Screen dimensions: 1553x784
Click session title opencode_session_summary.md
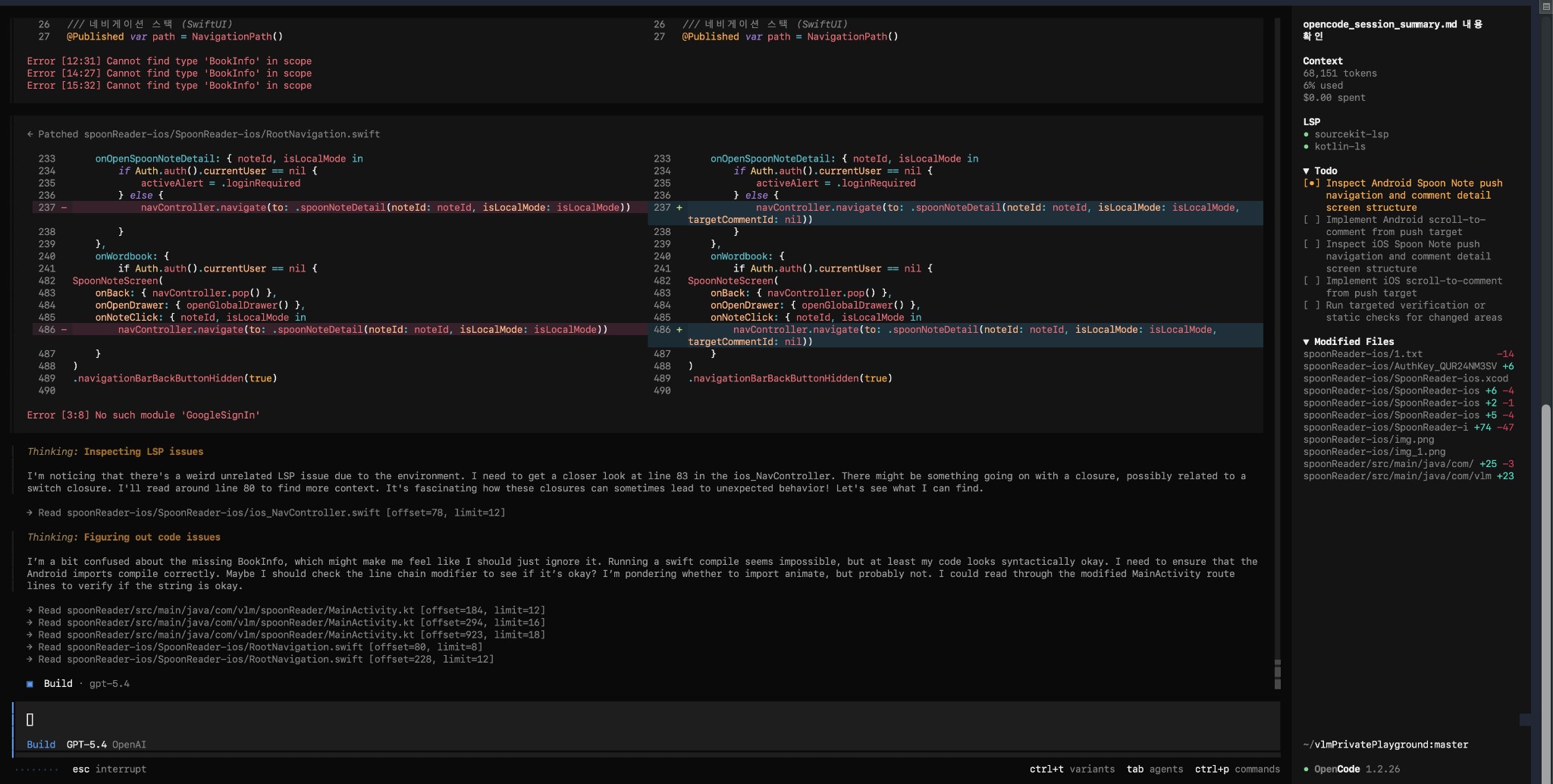tap(1392, 30)
